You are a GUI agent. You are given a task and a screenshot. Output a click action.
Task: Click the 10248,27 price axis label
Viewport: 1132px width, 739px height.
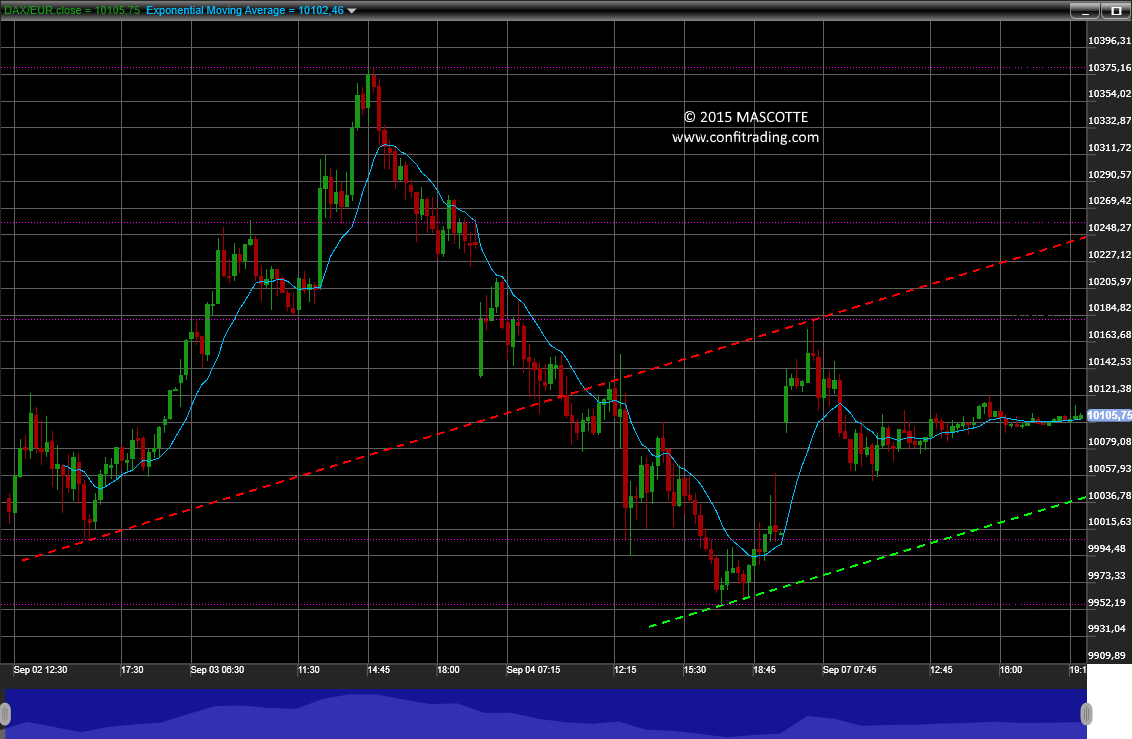[1109, 227]
